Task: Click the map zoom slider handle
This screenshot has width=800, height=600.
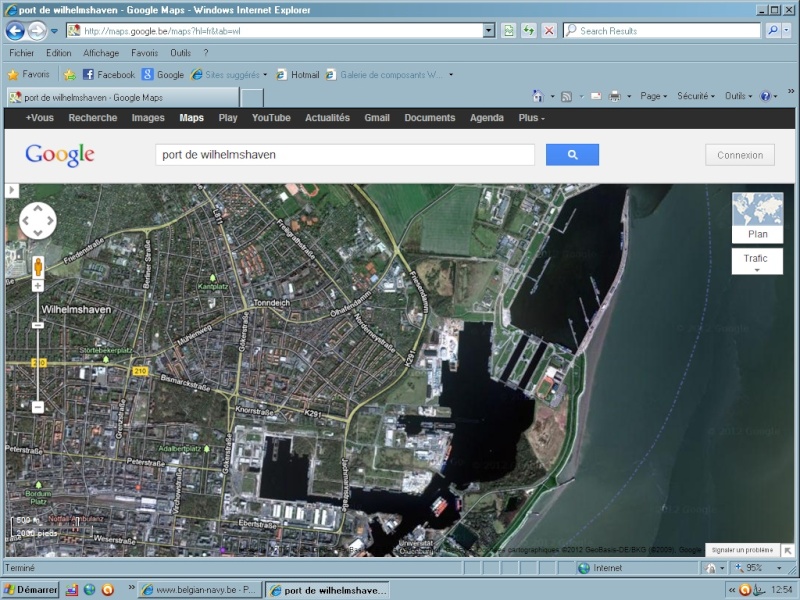Action: pos(38,325)
